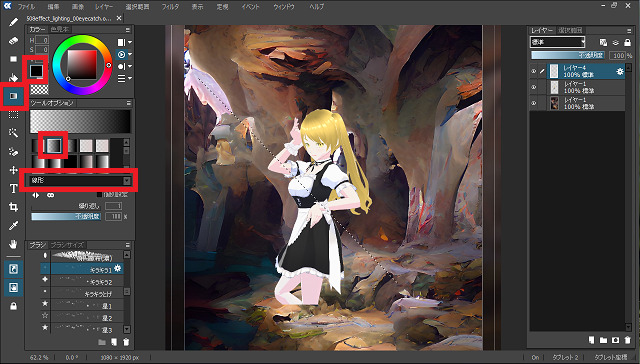Toggle the layer lock icon beside the blend mode
This screenshot has width=640, height=364.
627,42
